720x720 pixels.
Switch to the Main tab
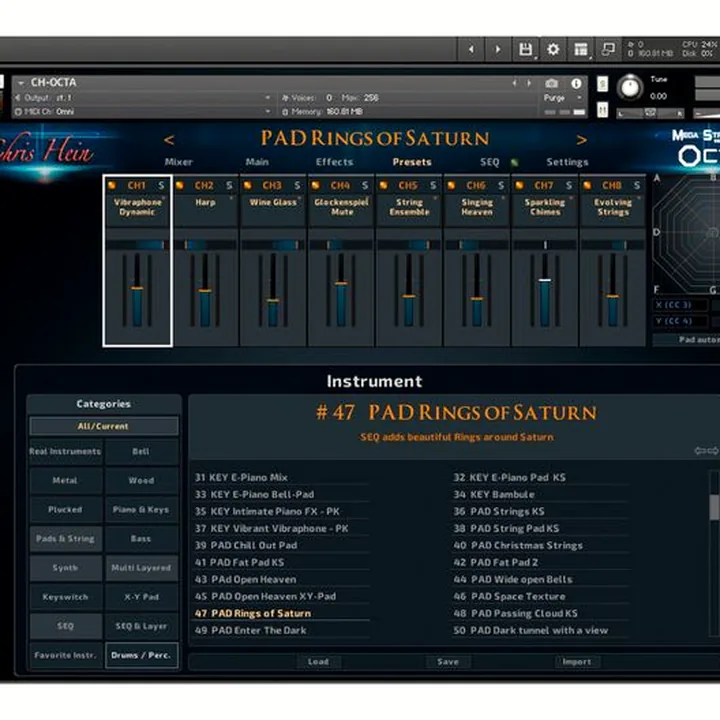click(x=257, y=162)
